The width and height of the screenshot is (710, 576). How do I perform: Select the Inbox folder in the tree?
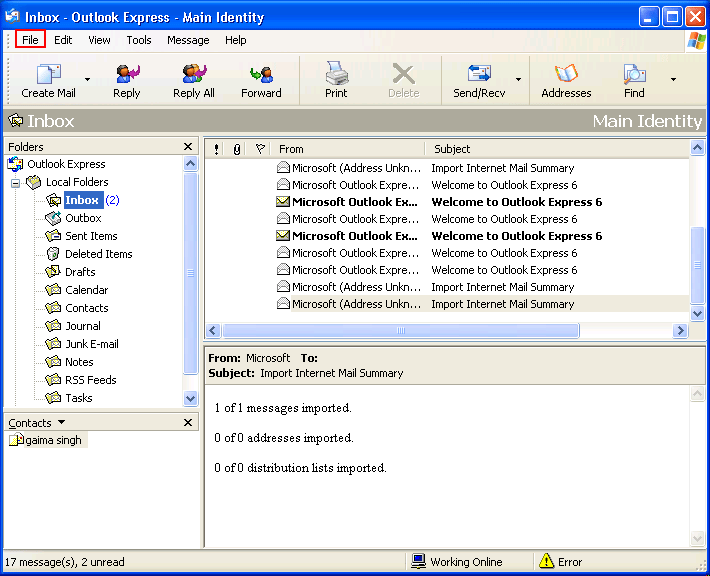(82, 200)
